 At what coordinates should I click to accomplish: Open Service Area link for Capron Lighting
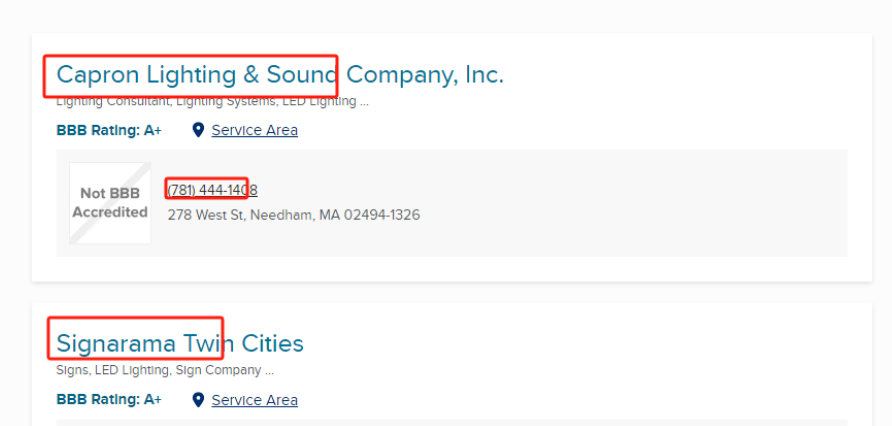(254, 130)
